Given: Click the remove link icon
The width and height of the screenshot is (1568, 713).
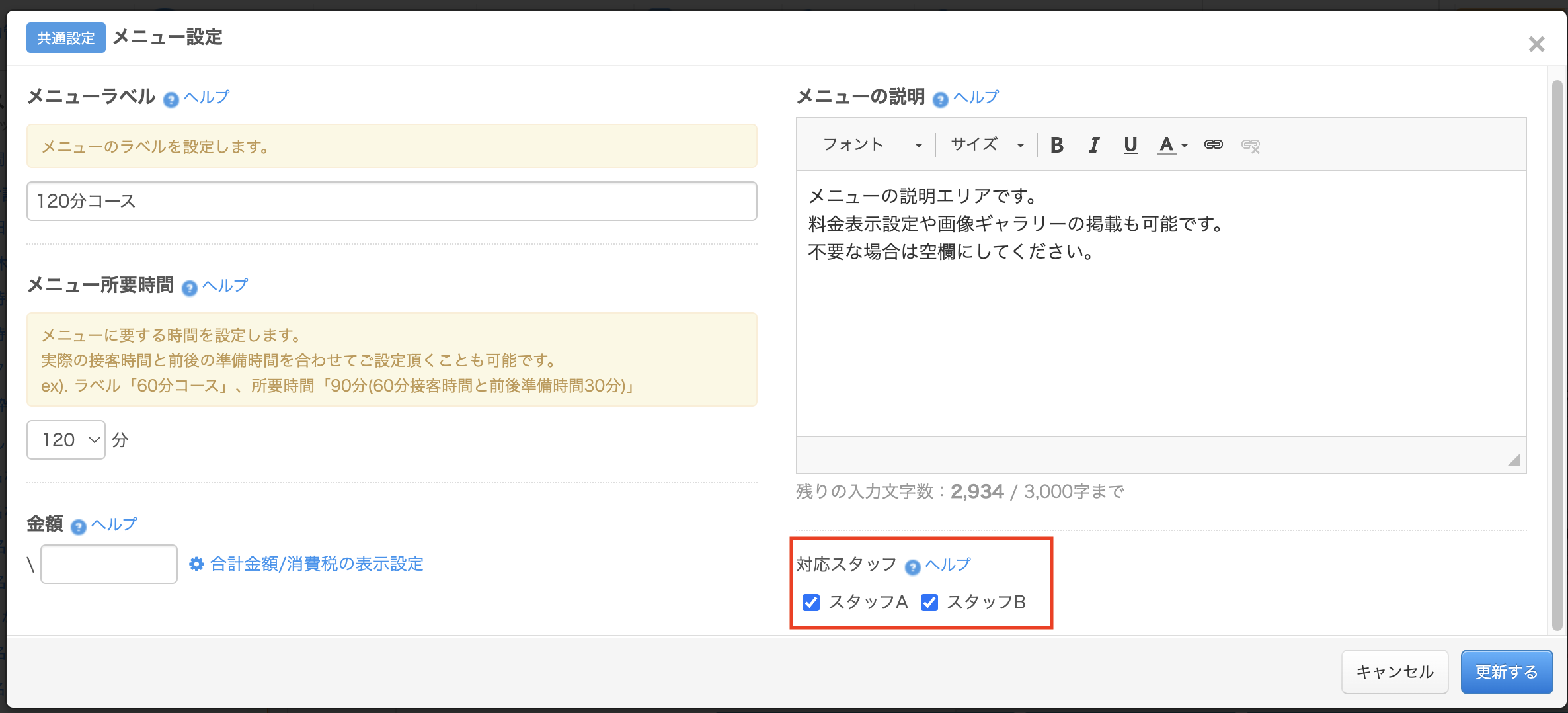Looking at the screenshot, I should [x=1250, y=146].
